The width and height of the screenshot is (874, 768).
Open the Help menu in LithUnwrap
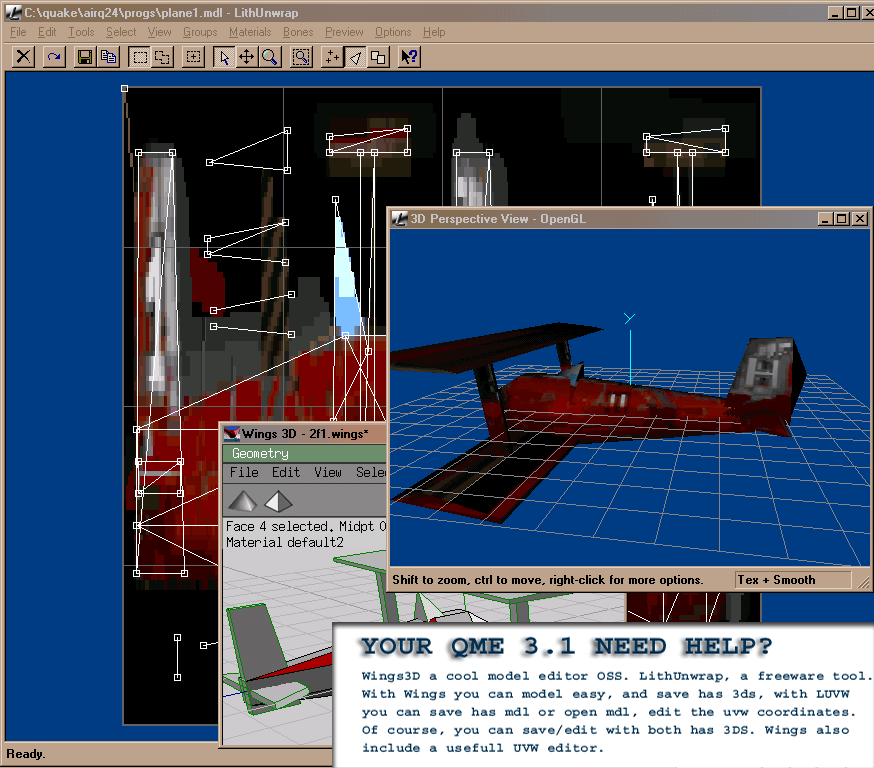tap(434, 32)
